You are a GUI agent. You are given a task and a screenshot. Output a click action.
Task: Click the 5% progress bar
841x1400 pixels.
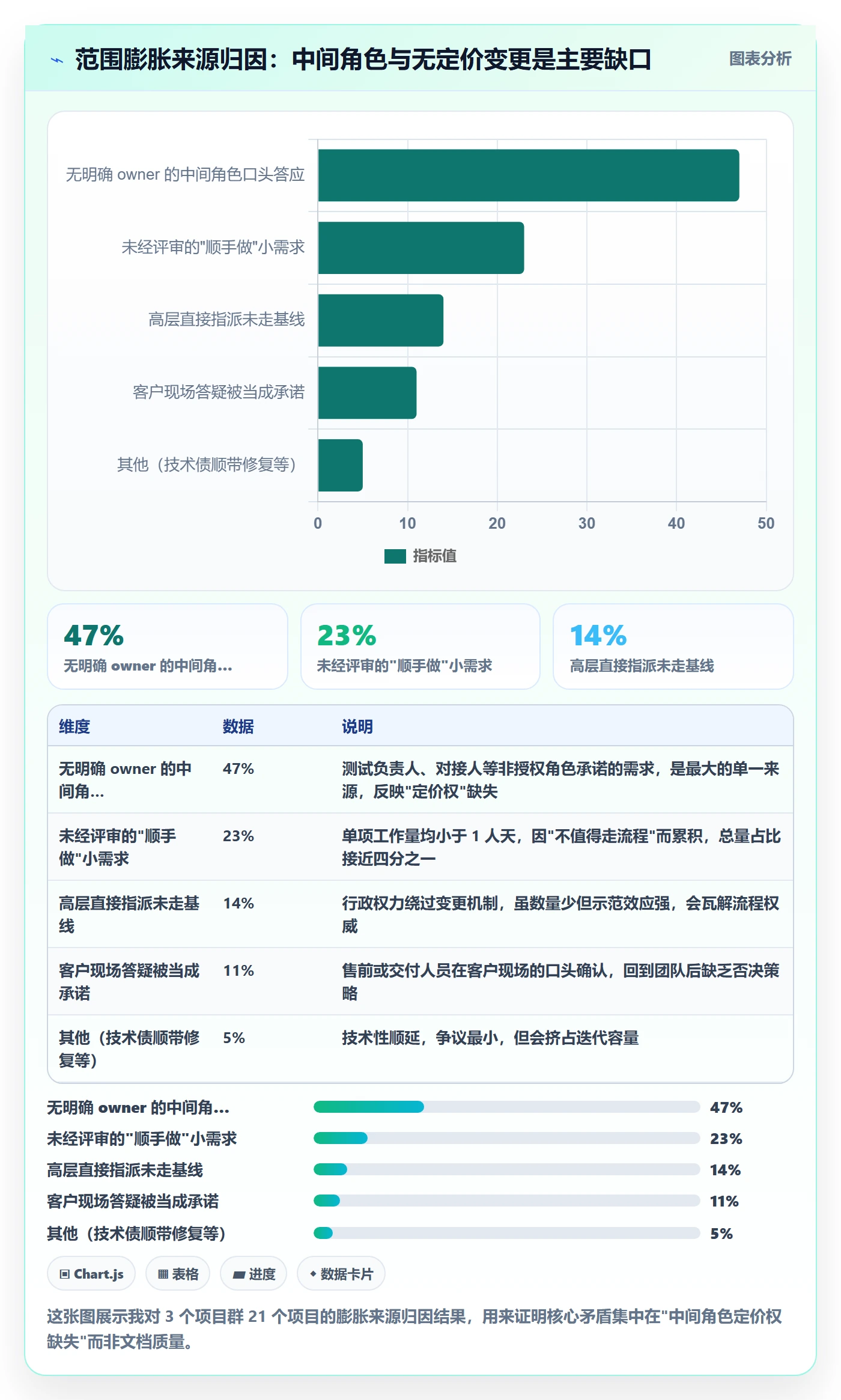click(507, 1233)
